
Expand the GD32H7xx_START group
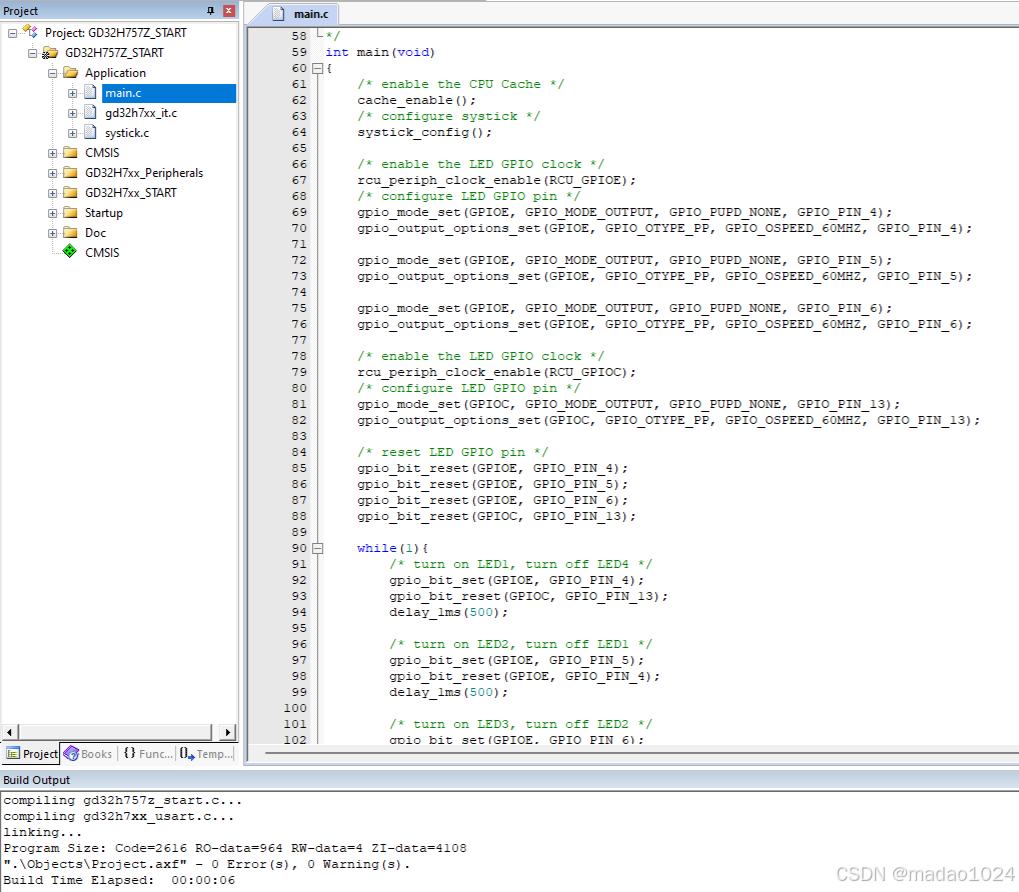pos(53,193)
